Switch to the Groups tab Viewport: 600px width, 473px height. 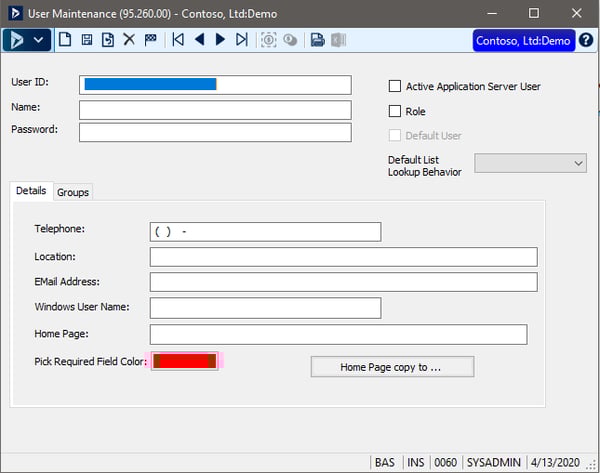click(x=73, y=192)
